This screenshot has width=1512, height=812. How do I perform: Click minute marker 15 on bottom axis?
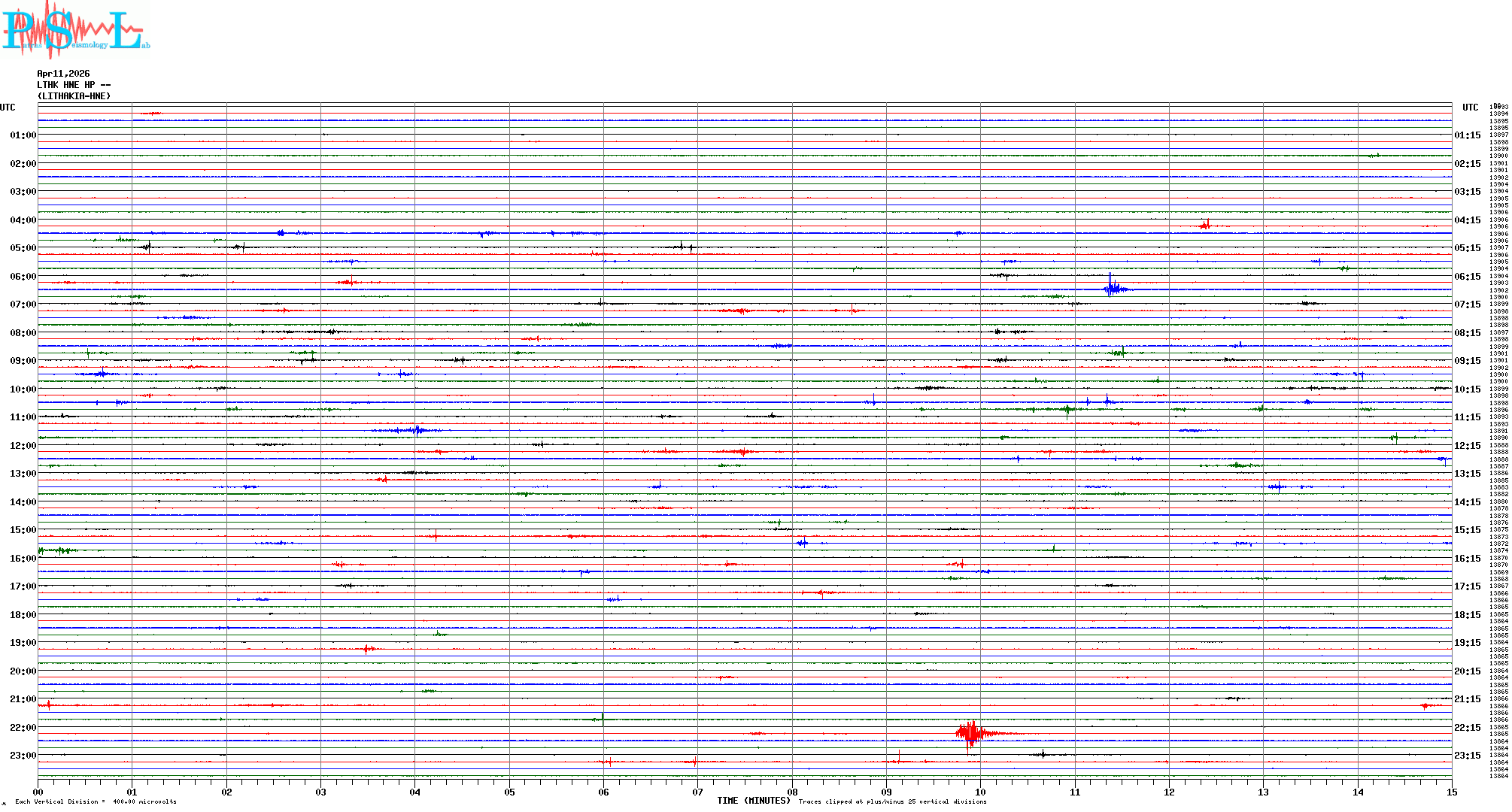tap(1451, 792)
